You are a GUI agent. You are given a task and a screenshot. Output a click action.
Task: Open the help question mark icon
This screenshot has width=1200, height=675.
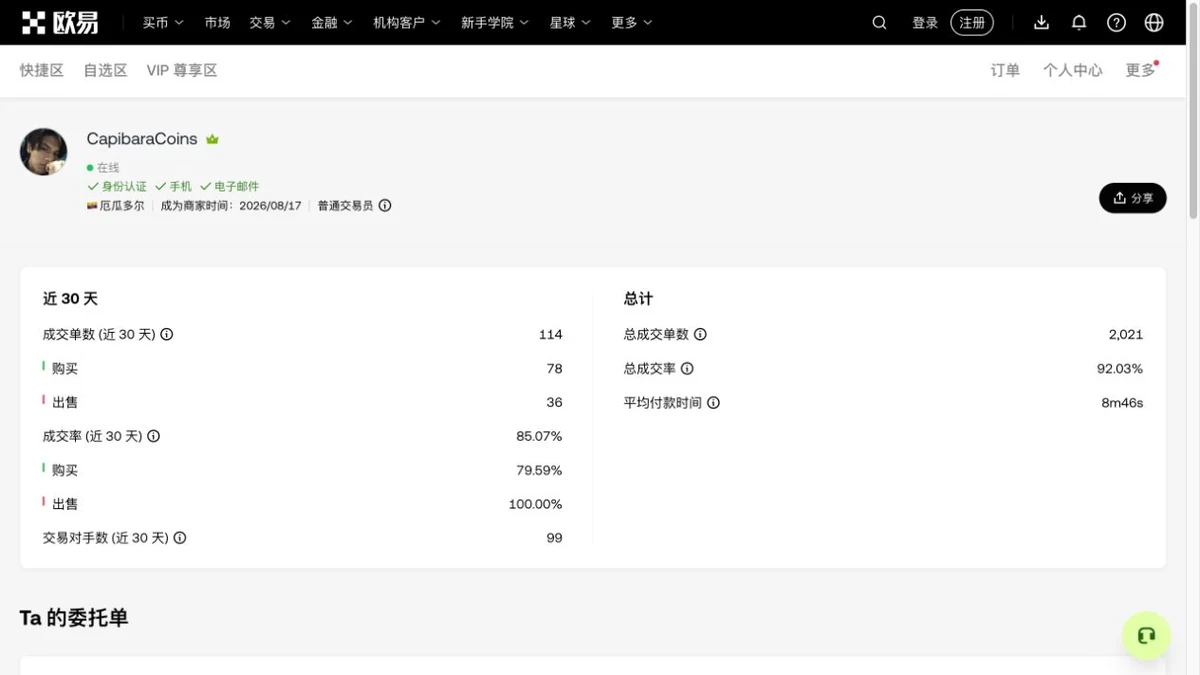click(x=1116, y=22)
